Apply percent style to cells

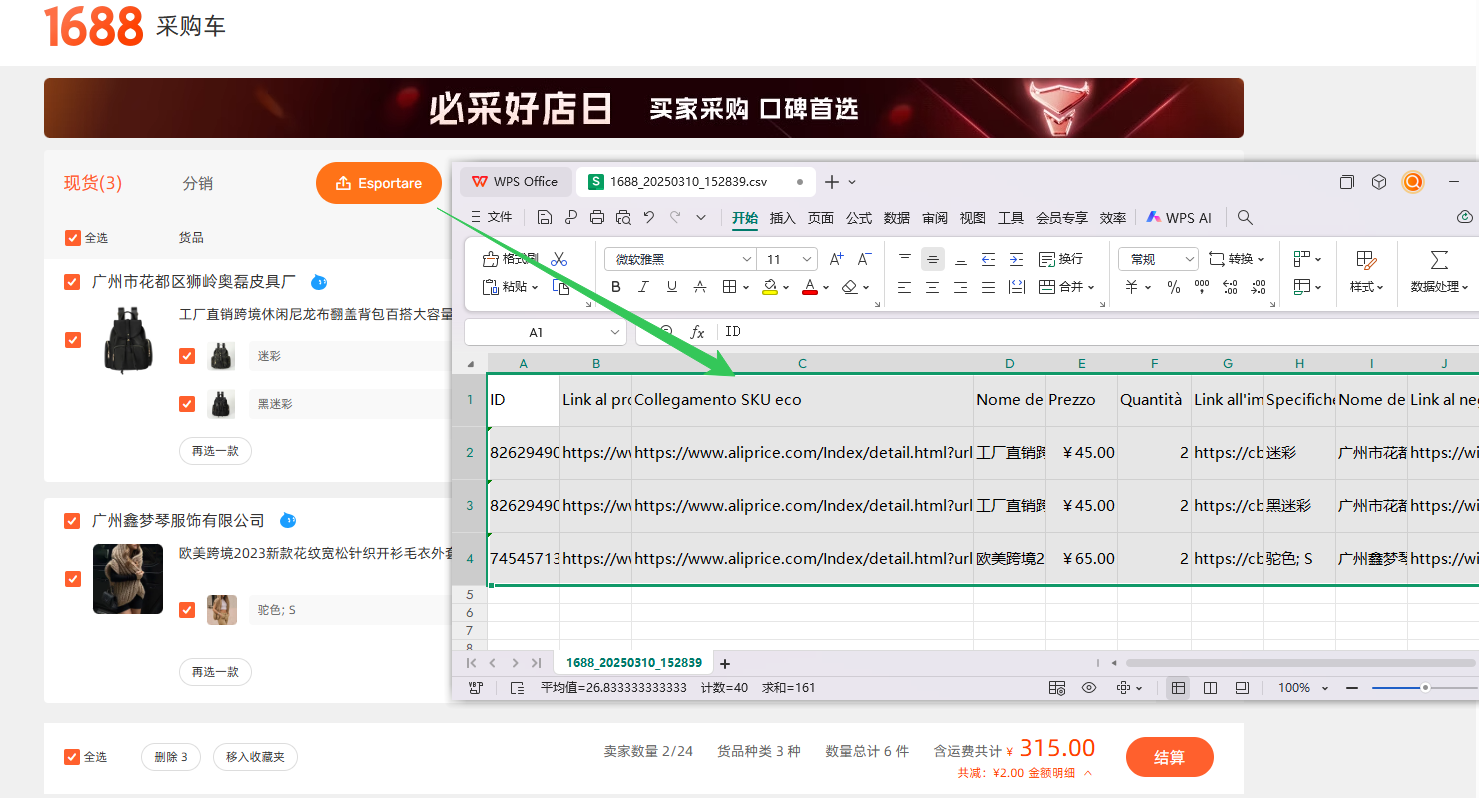(1174, 287)
